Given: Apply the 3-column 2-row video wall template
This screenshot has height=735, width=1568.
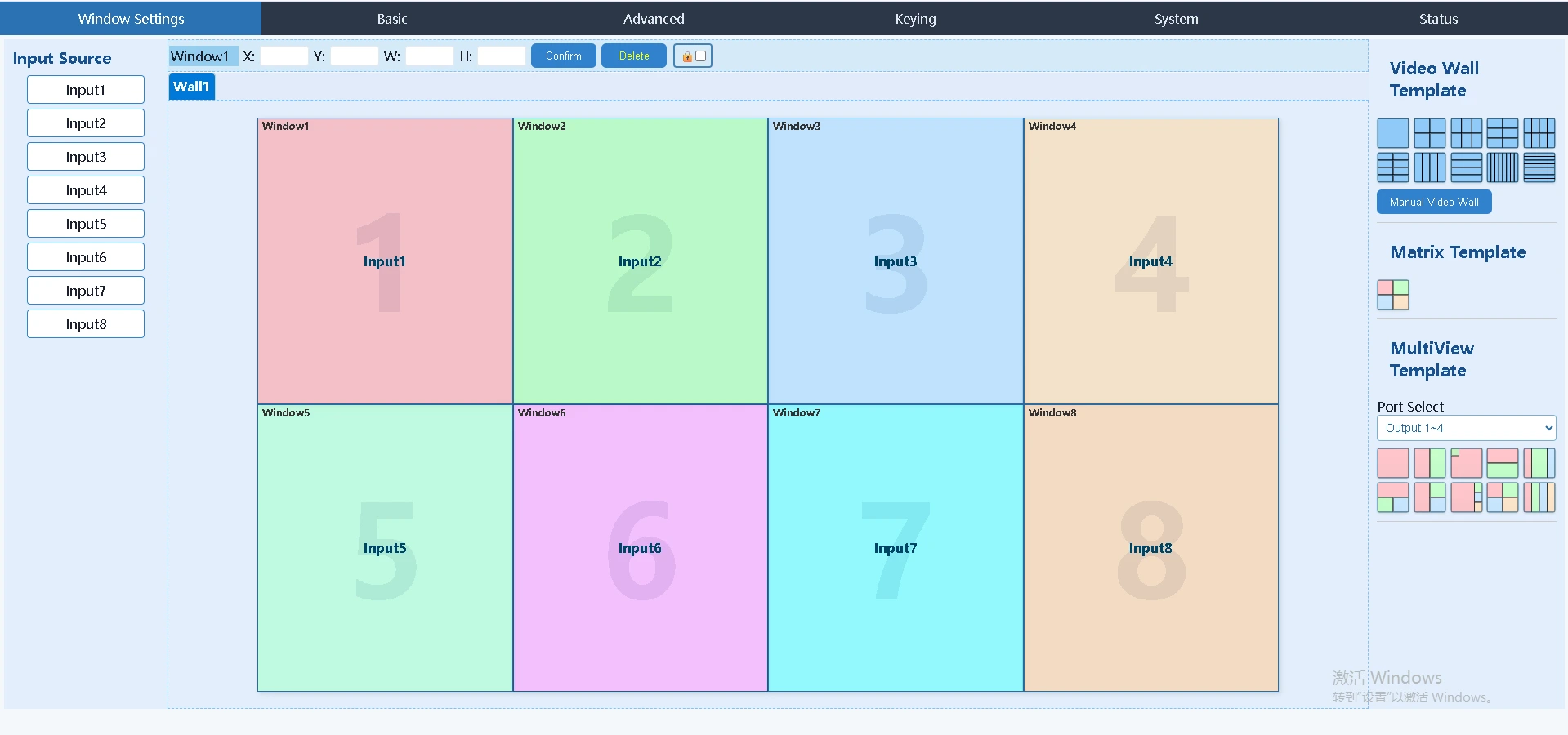Looking at the screenshot, I should point(1467,133).
